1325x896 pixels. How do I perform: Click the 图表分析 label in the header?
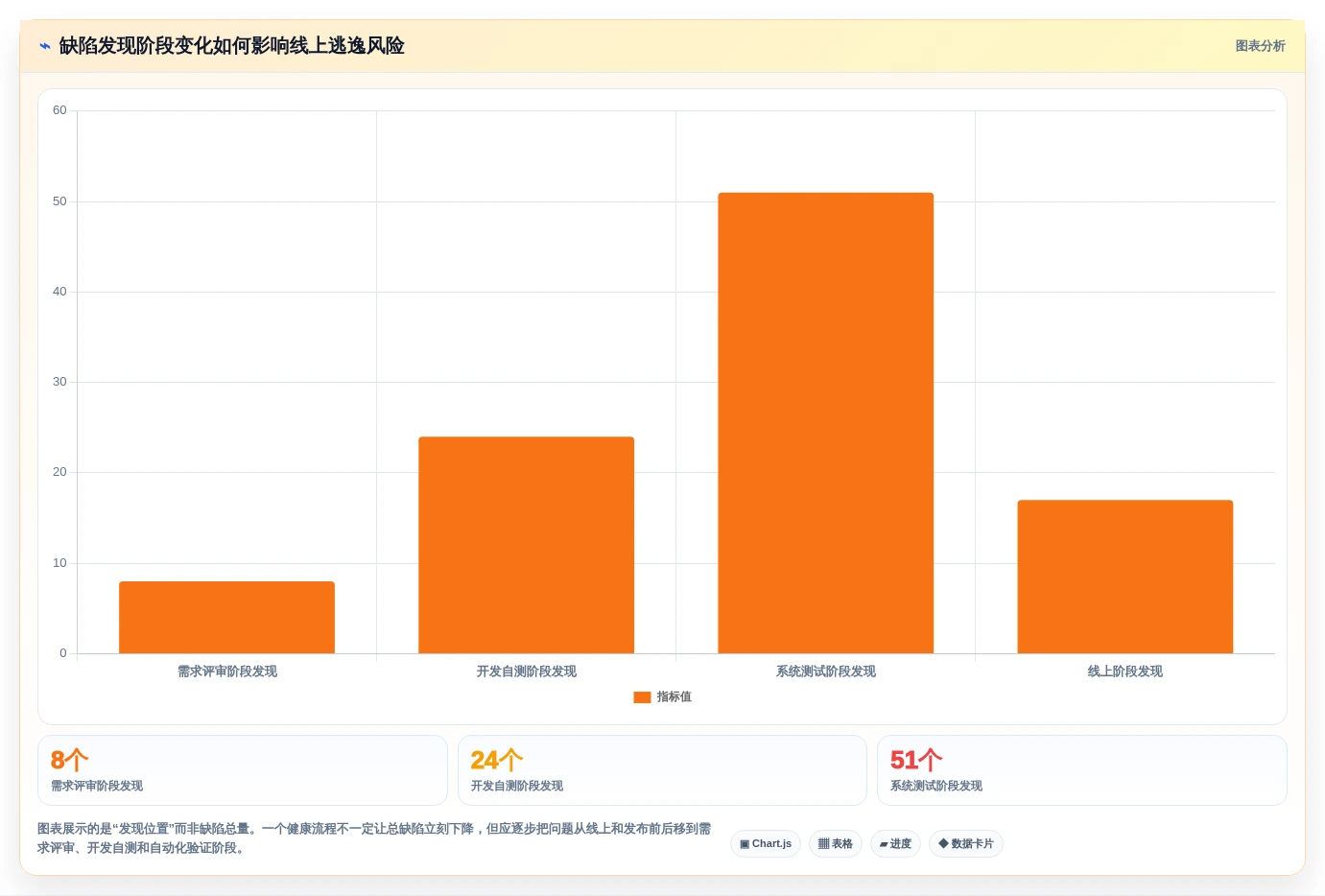tap(1260, 46)
